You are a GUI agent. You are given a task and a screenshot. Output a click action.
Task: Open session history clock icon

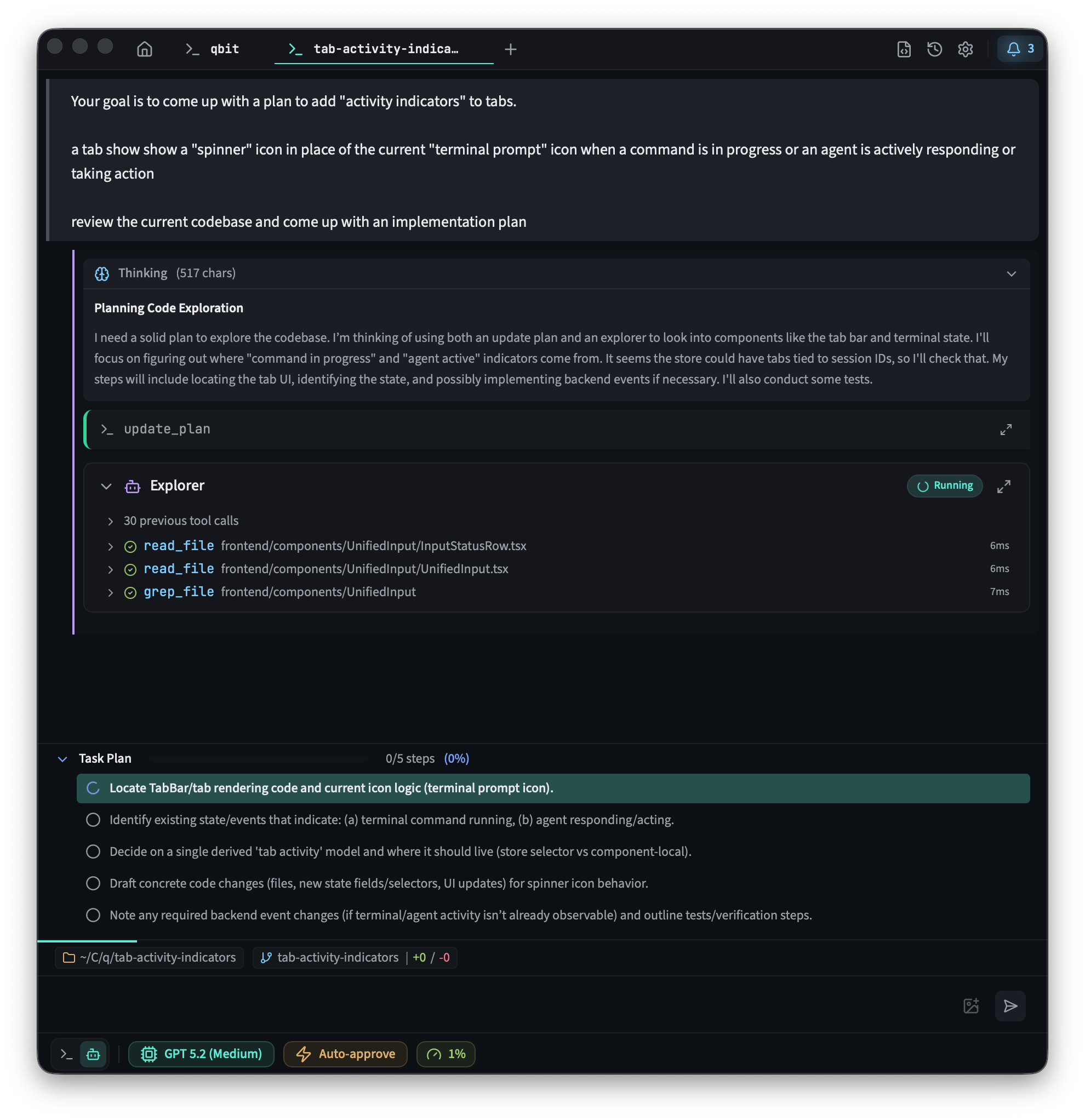(x=935, y=49)
